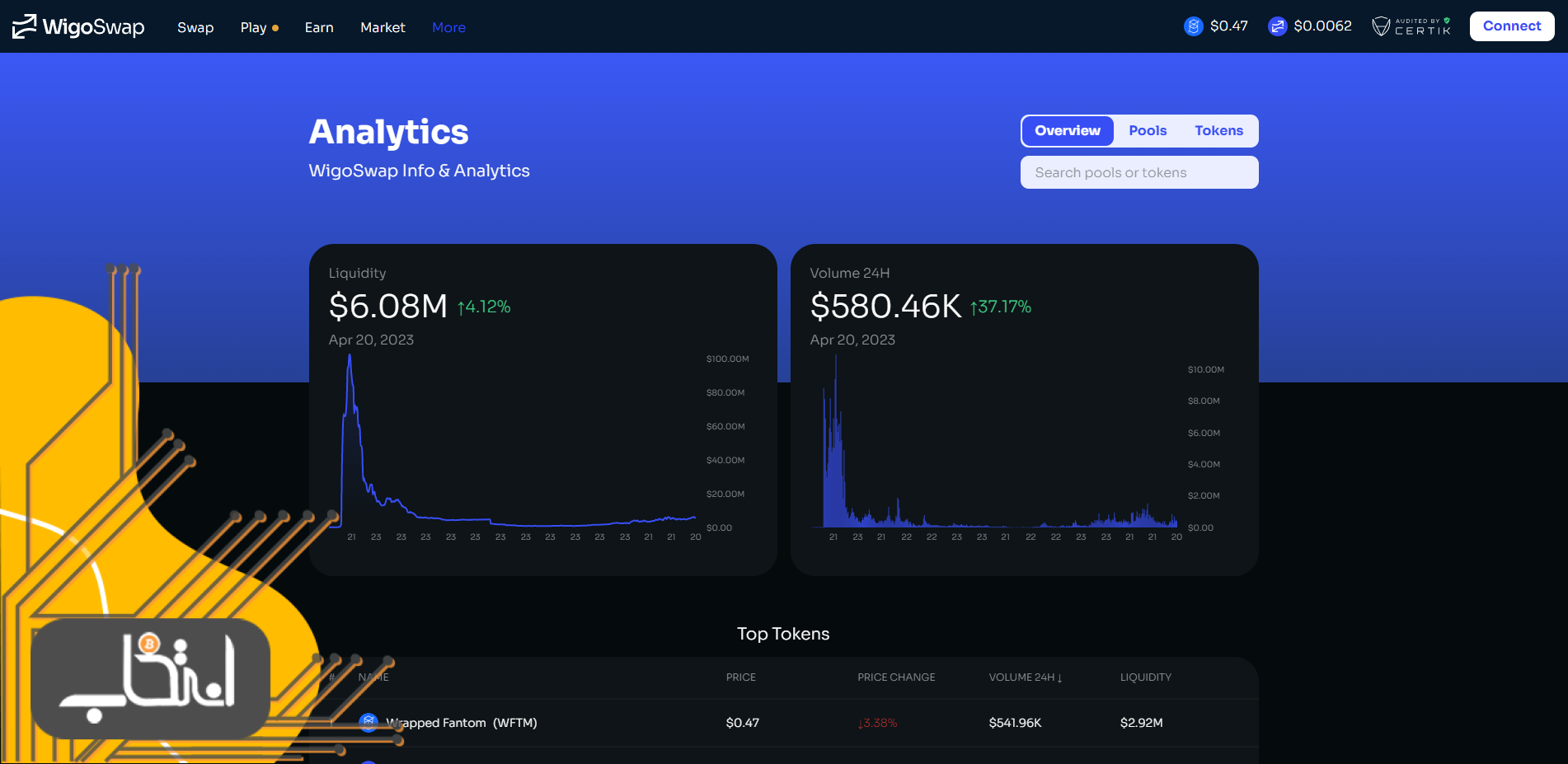This screenshot has height=764, width=1568.
Task: Click the WigoSwap logo
Action: (x=78, y=26)
